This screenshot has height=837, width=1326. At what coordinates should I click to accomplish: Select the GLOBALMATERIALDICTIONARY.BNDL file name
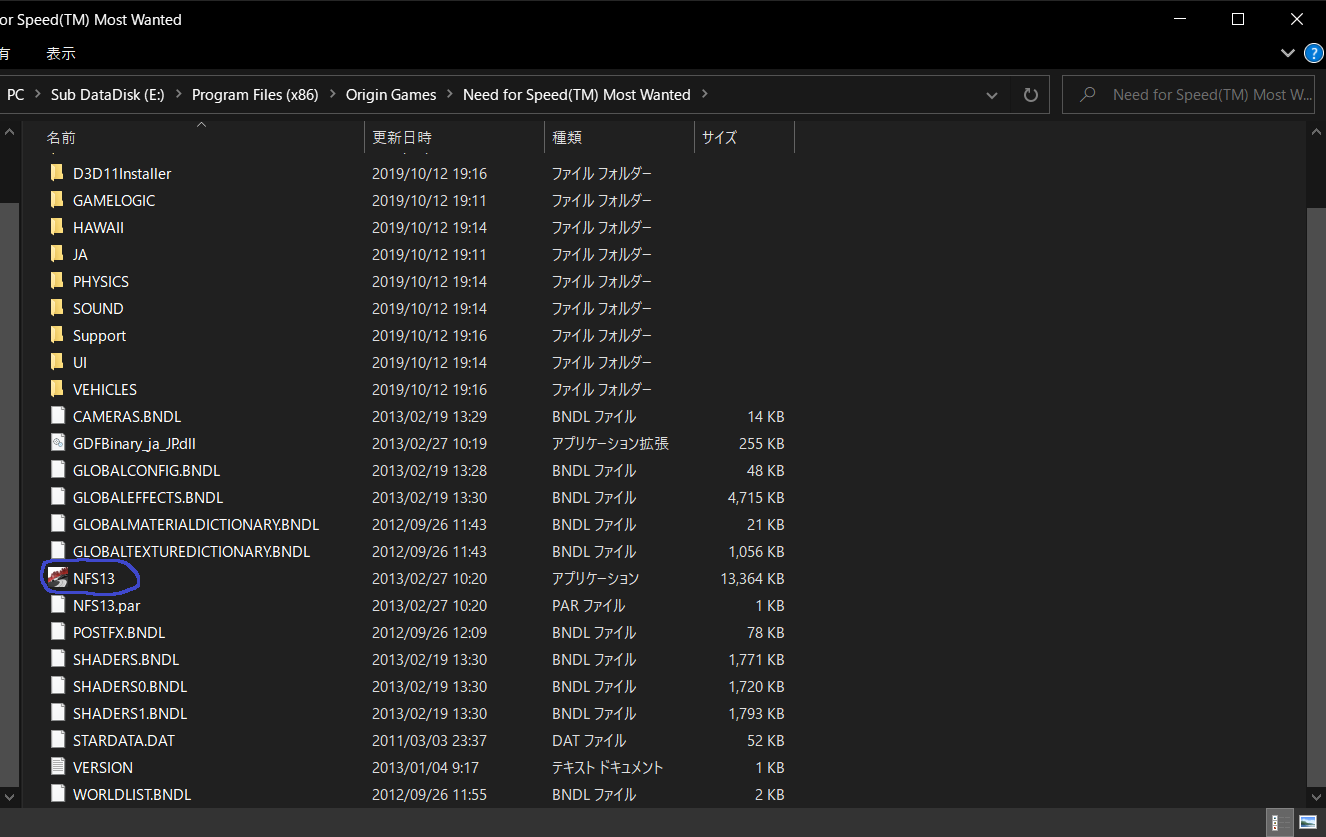point(196,524)
